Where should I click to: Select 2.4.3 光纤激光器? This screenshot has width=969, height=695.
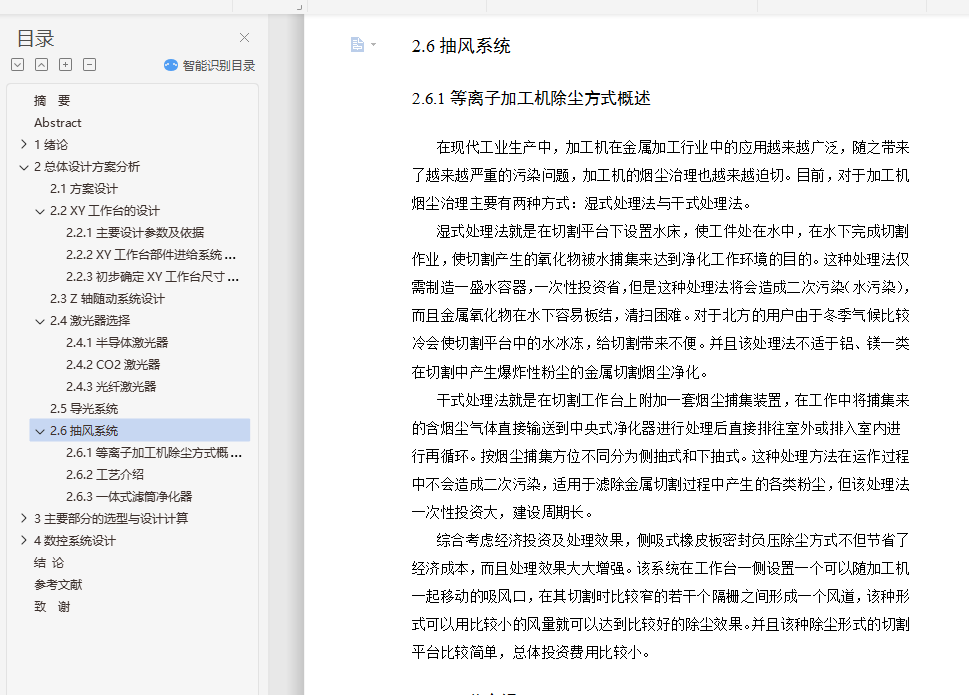(111, 387)
